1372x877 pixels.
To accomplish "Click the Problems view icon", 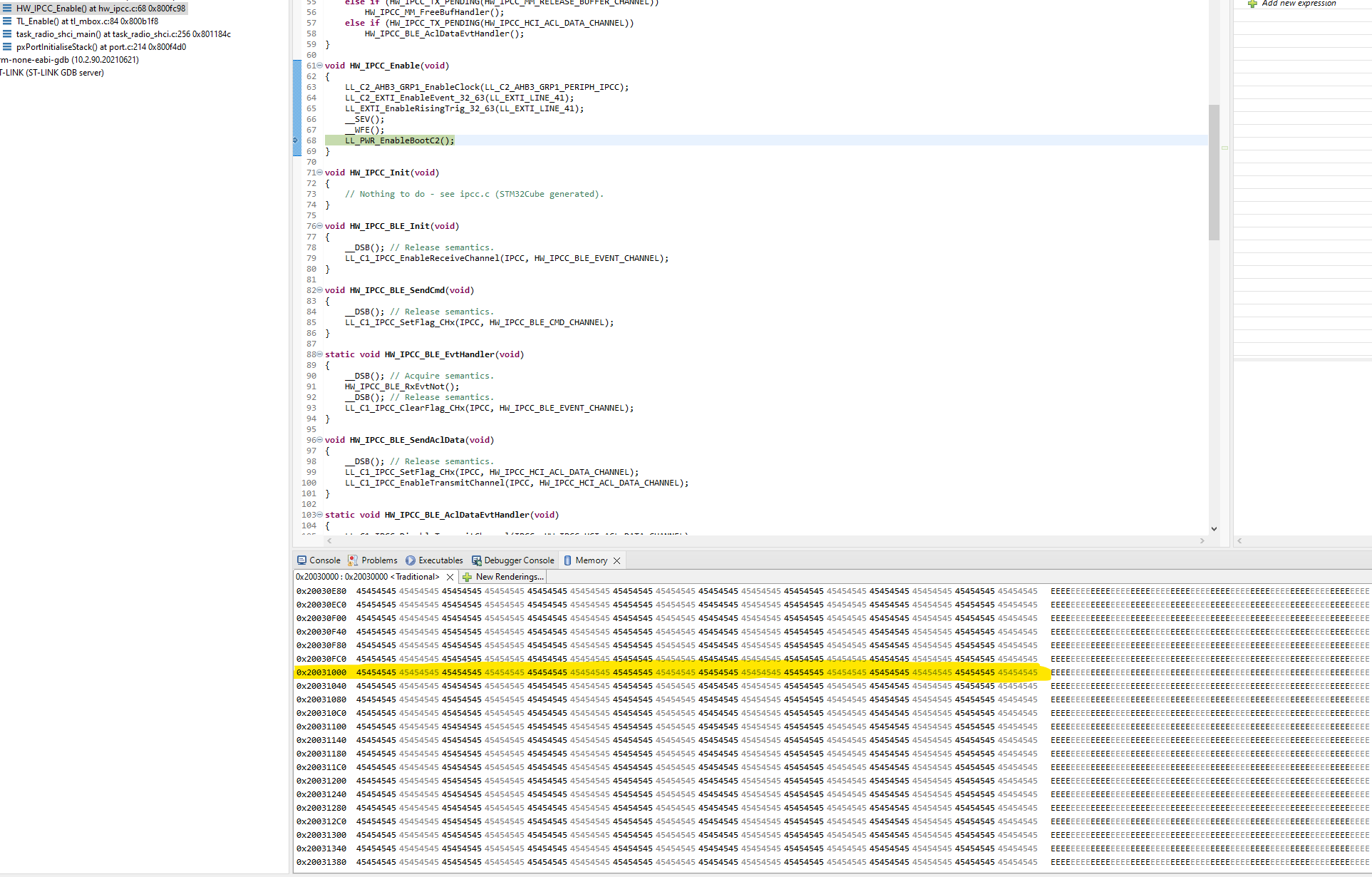I will click(354, 560).
